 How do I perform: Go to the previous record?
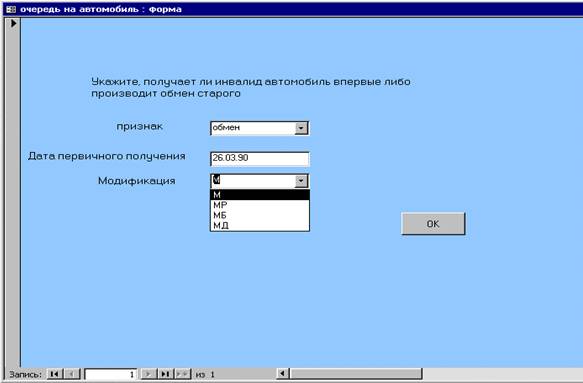tap(73, 374)
